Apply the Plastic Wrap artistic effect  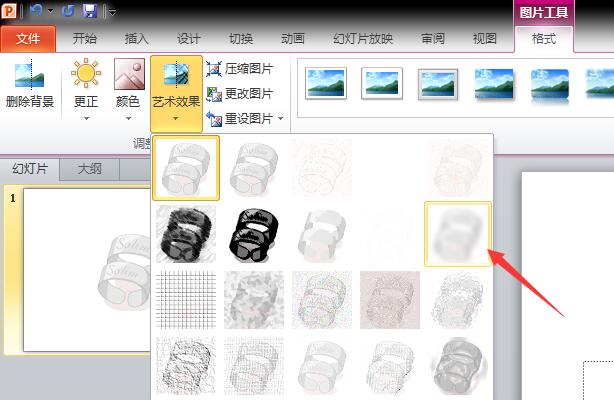458,366
